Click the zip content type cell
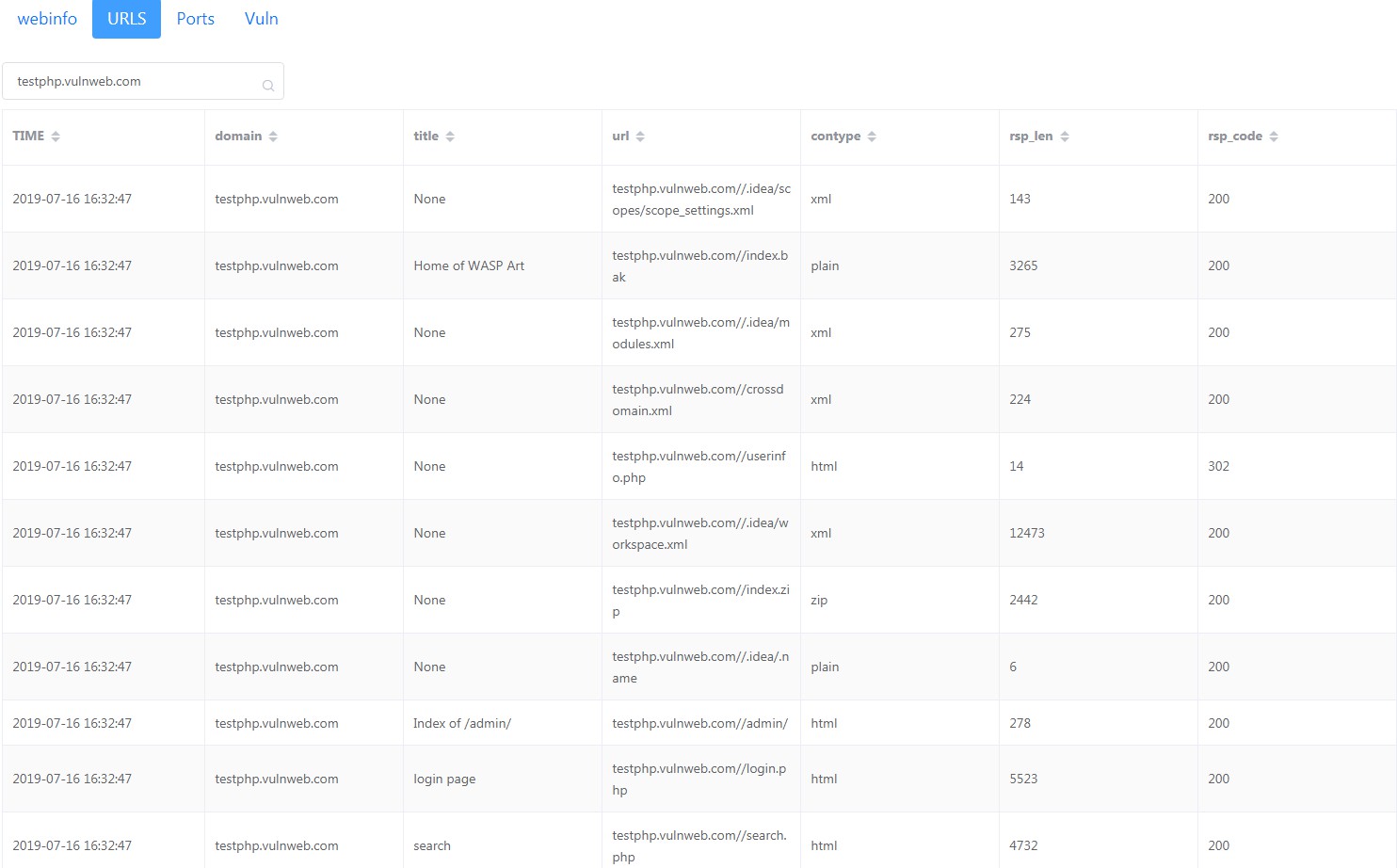This screenshot has width=1397, height=868. click(900, 600)
